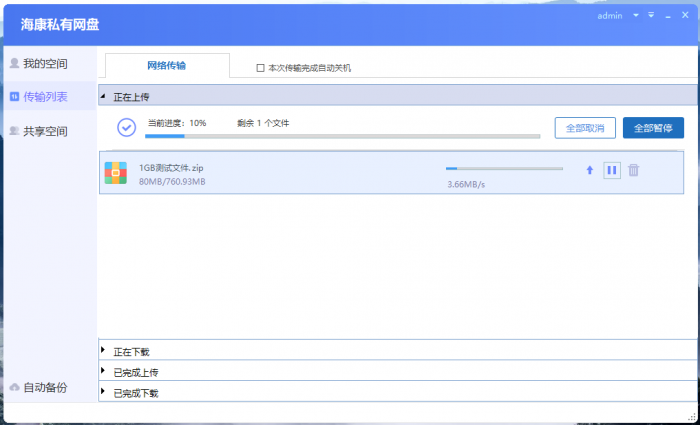Click the 全部取消 button

(585, 128)
